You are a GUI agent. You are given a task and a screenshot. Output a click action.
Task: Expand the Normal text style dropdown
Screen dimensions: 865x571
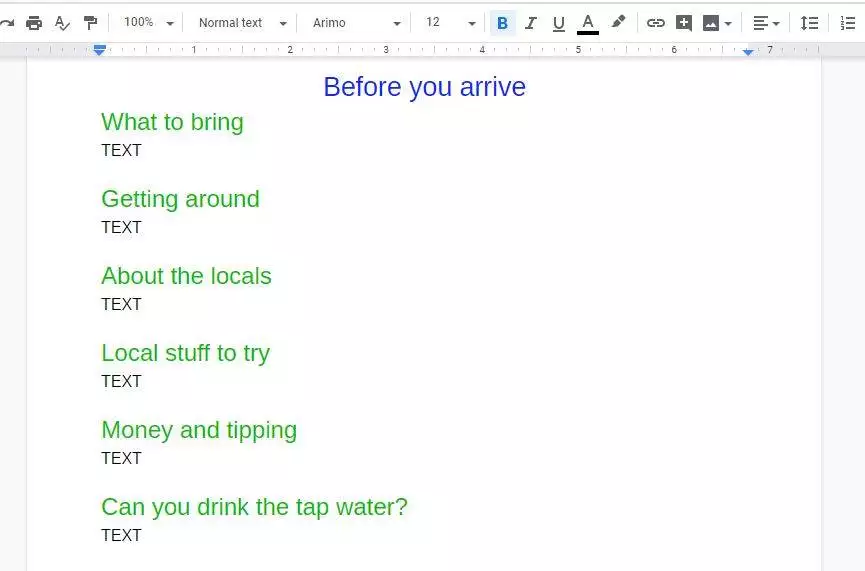click(242, 23)
